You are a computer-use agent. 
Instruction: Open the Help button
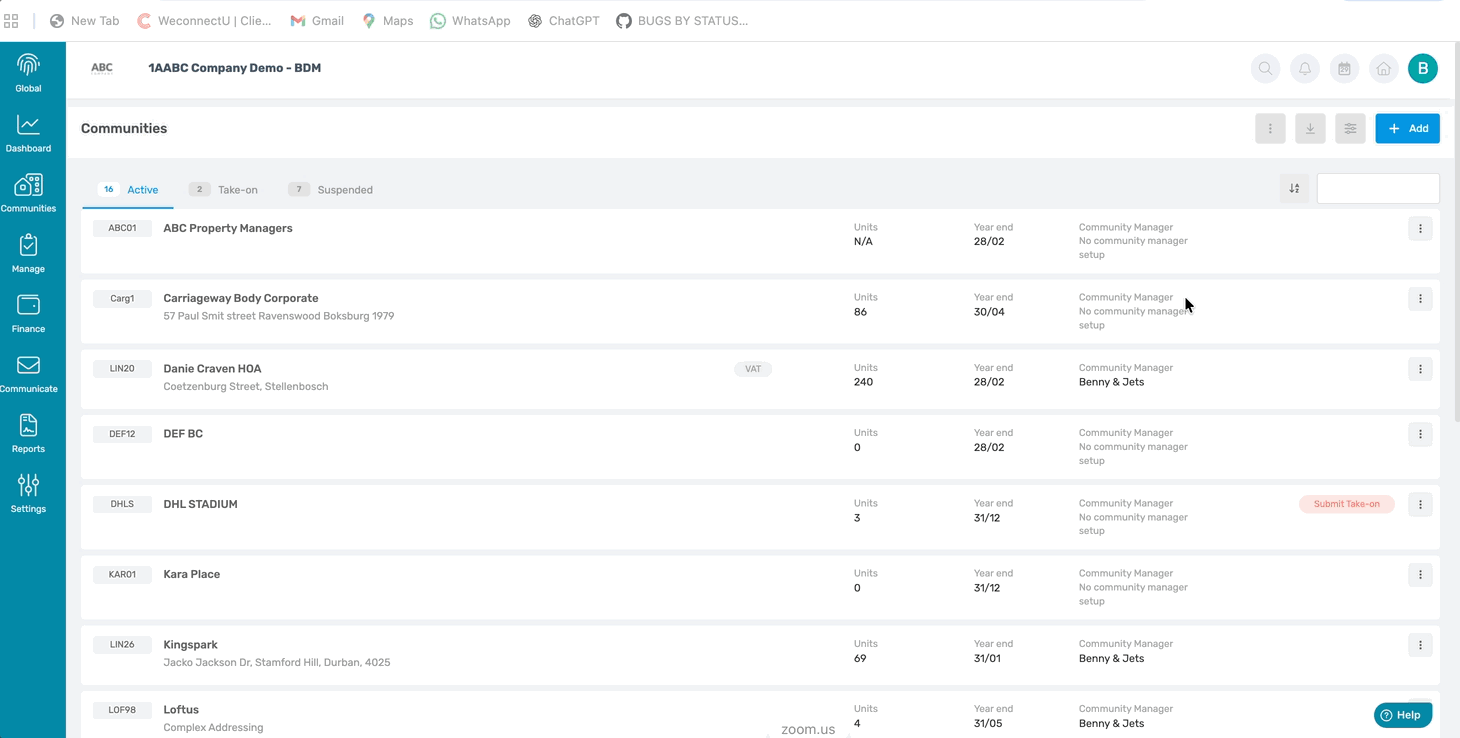(1402, 715)
